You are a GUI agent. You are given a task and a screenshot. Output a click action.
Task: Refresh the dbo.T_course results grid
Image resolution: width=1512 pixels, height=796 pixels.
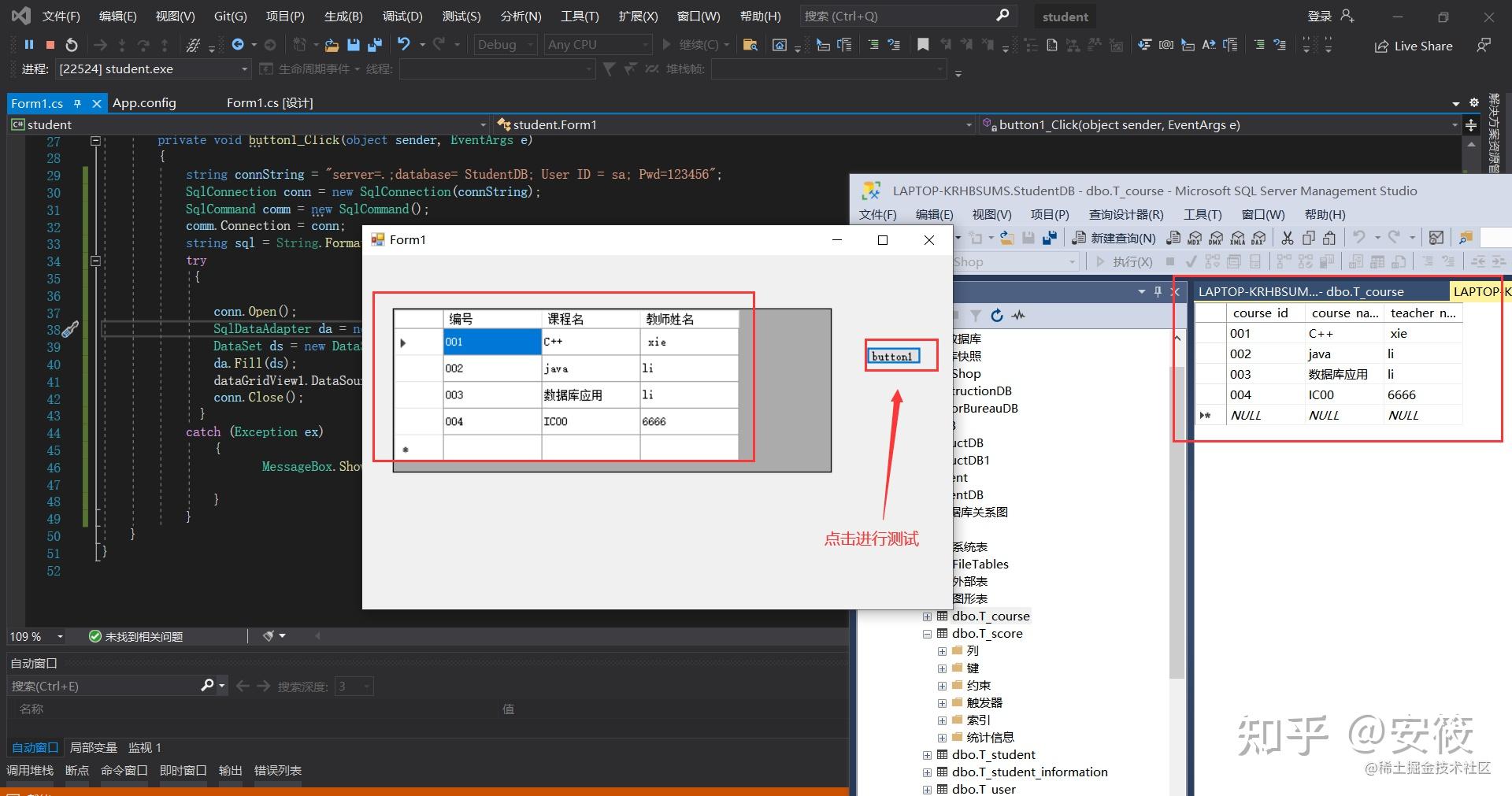coord(998,316)
